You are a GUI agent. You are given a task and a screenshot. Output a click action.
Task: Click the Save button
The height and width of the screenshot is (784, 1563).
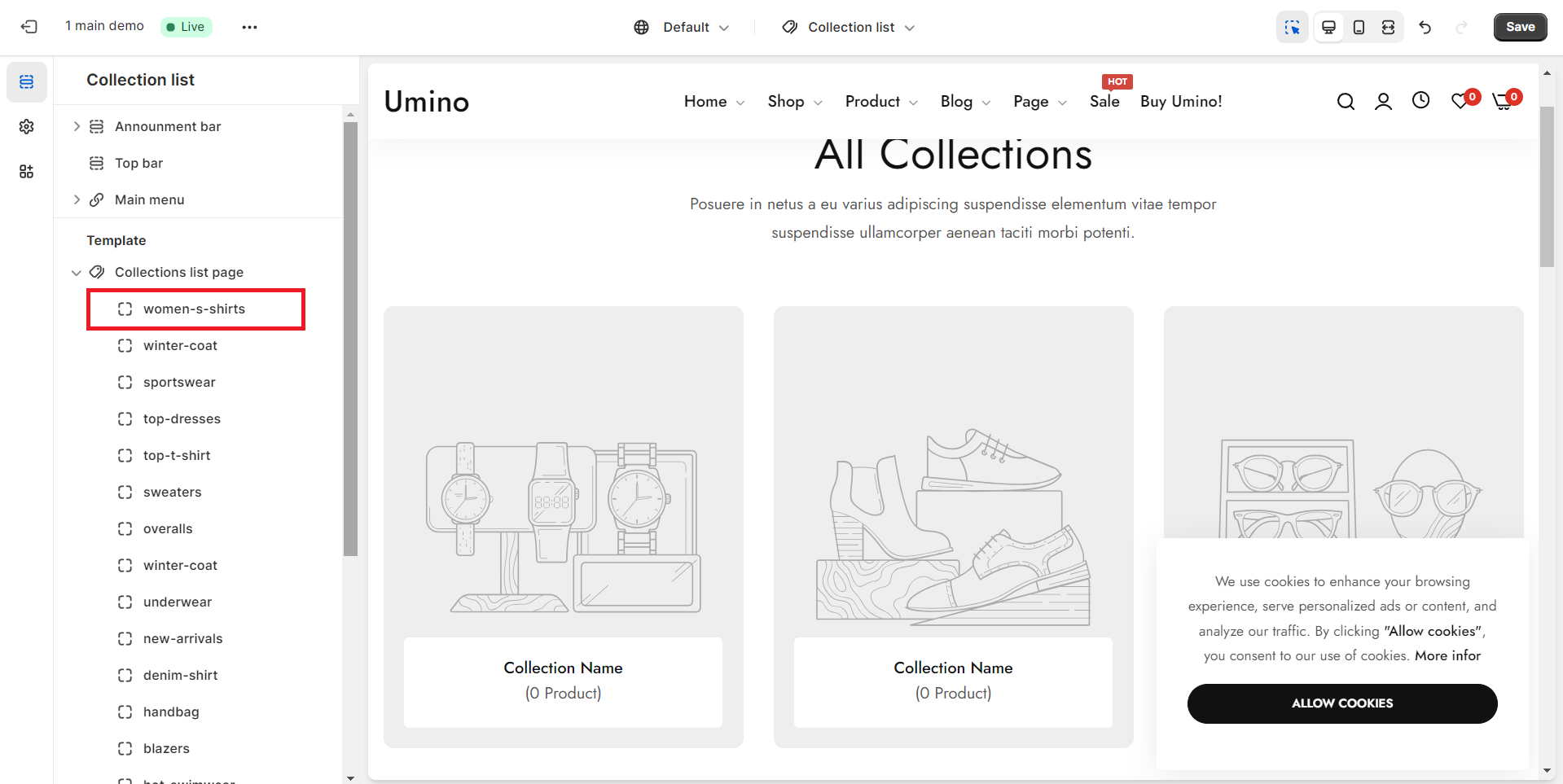coord(1520,27)
